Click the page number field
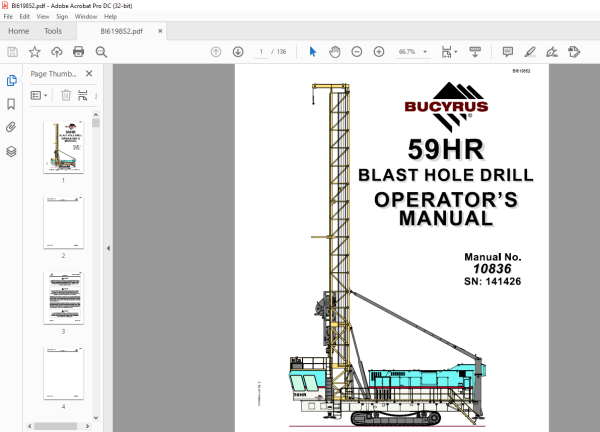The height and width of the screenshot is (432, 600). [261, 52]
